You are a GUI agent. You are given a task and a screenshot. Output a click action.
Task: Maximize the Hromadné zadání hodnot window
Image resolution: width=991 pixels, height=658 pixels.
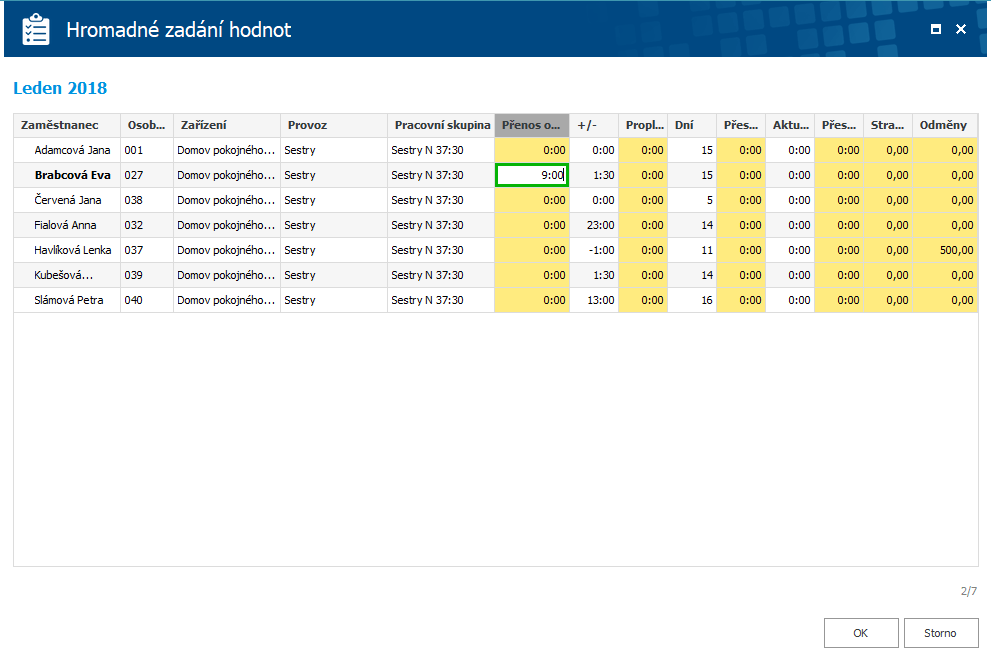point(935,29)
